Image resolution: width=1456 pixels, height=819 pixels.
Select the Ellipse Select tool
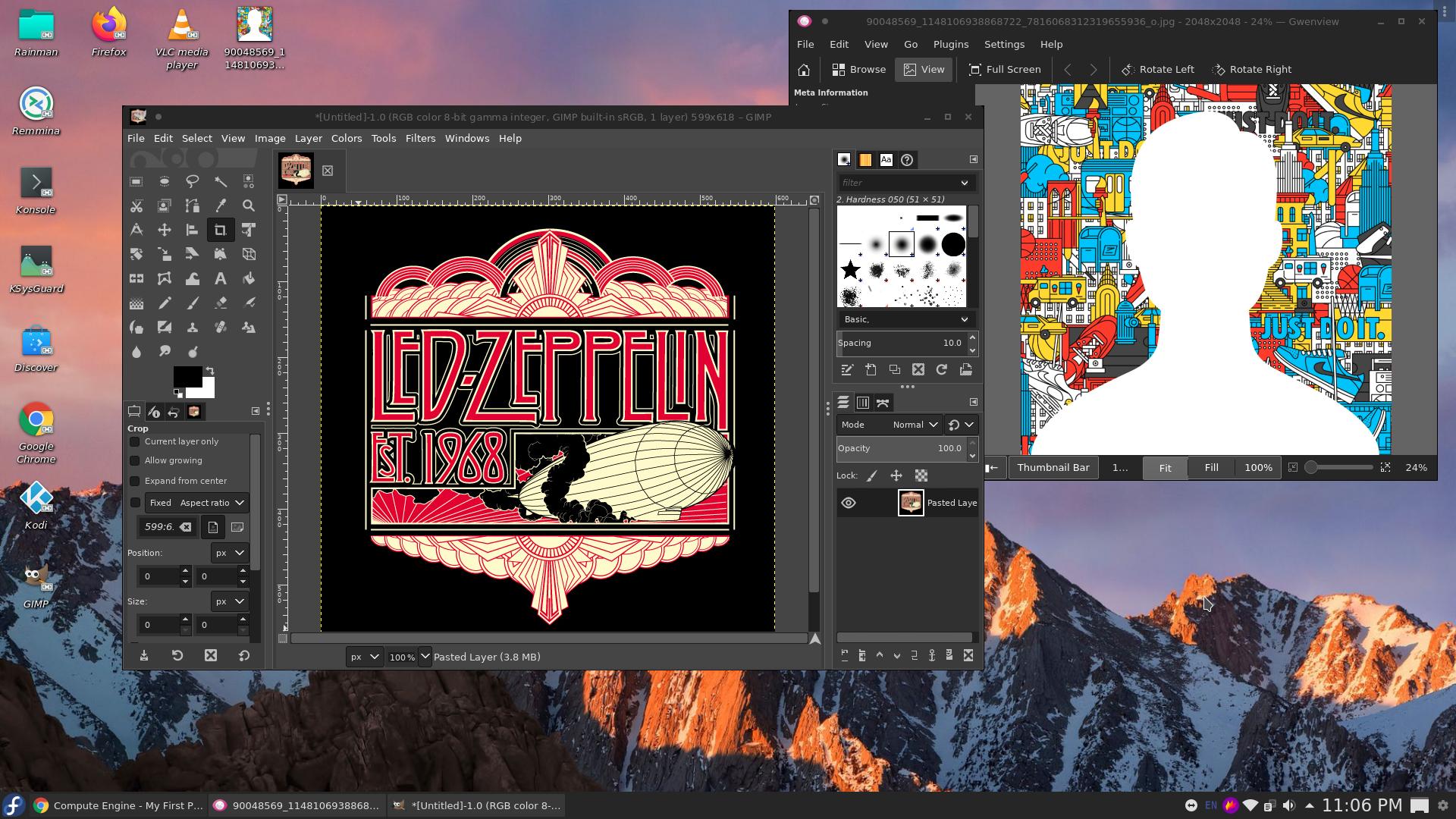pyautogui.click(x=164, y=181)
